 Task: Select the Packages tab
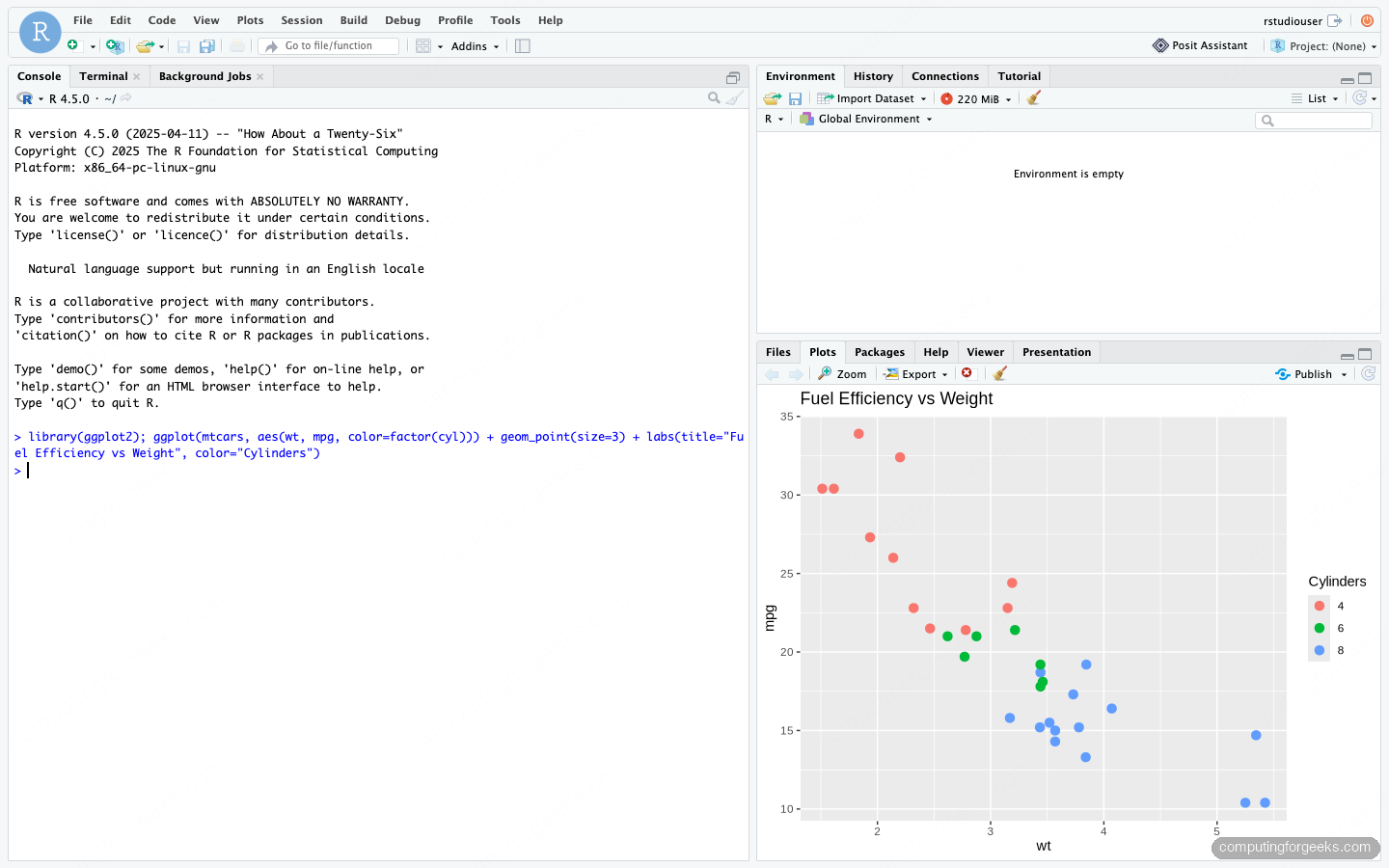[x=879, y=351]
